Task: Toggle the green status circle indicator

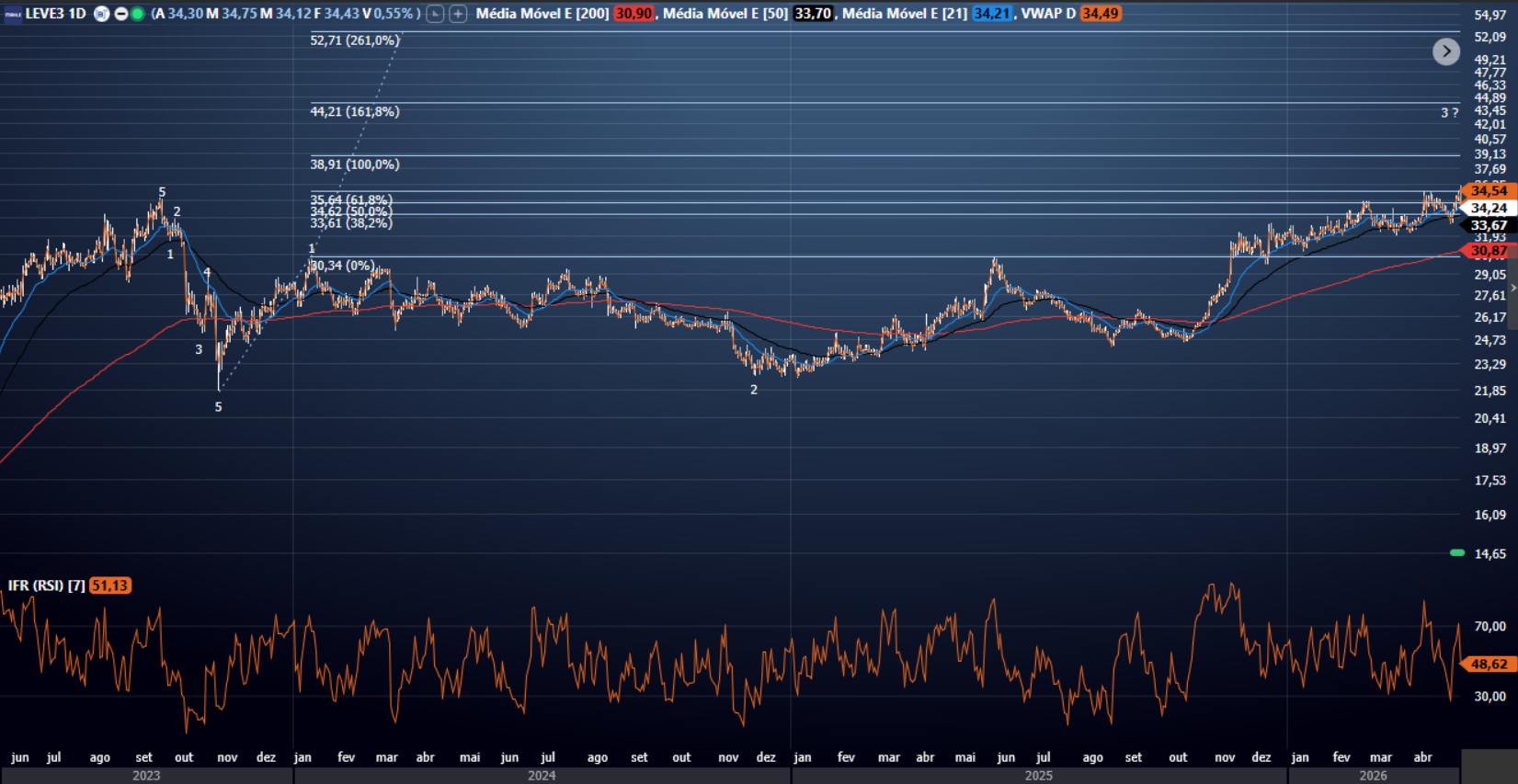Action: coord(138,14)
